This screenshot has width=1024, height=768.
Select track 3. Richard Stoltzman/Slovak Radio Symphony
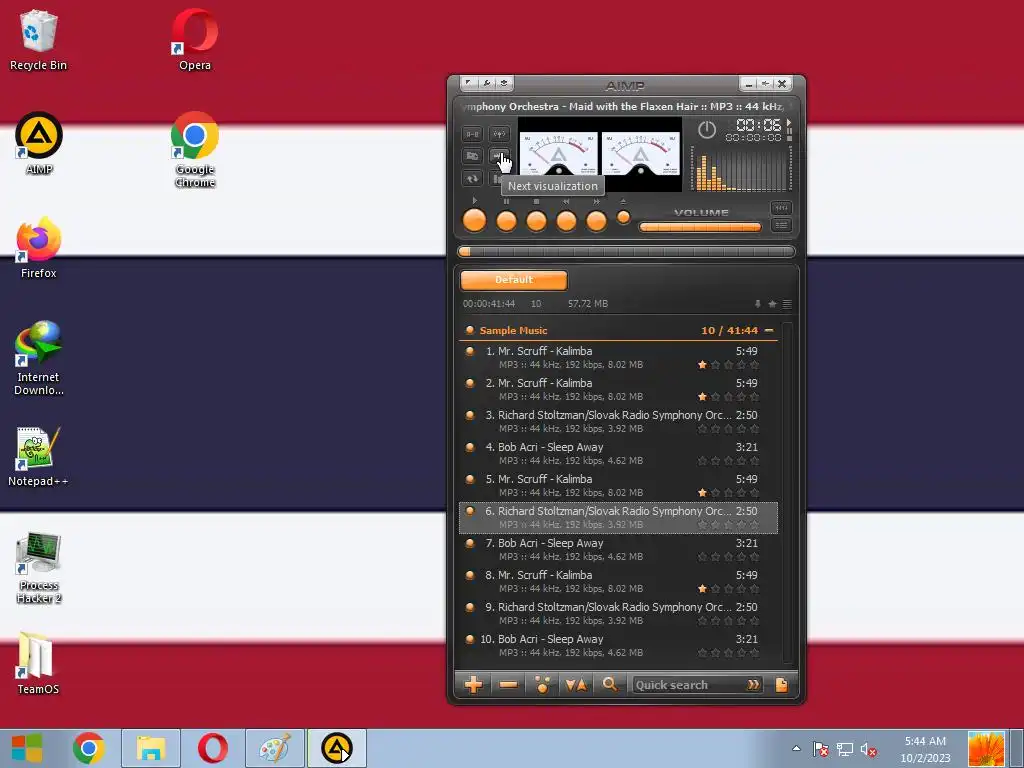(x=618, y=421)
